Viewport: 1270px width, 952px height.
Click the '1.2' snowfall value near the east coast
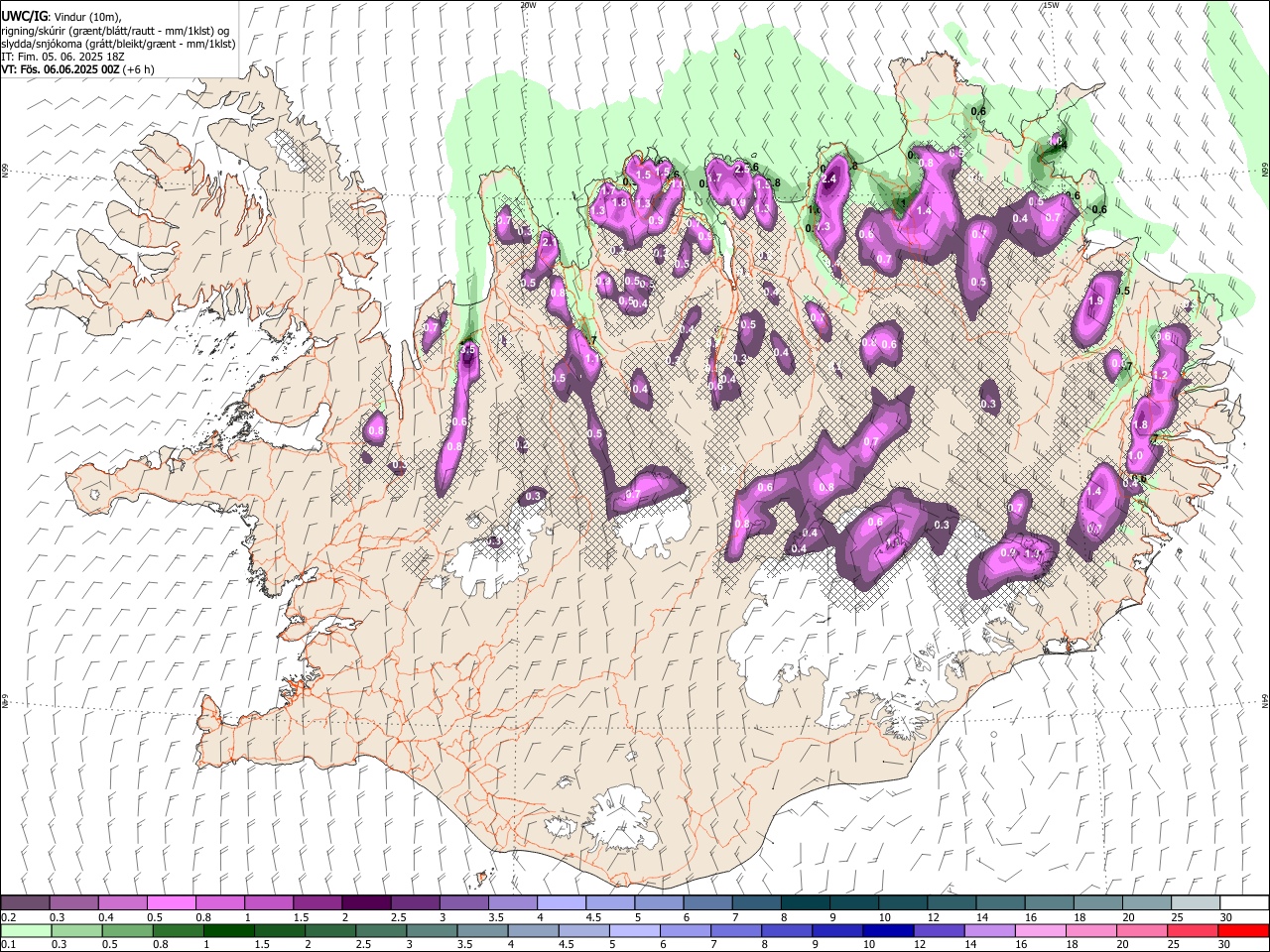[1162, 375]
